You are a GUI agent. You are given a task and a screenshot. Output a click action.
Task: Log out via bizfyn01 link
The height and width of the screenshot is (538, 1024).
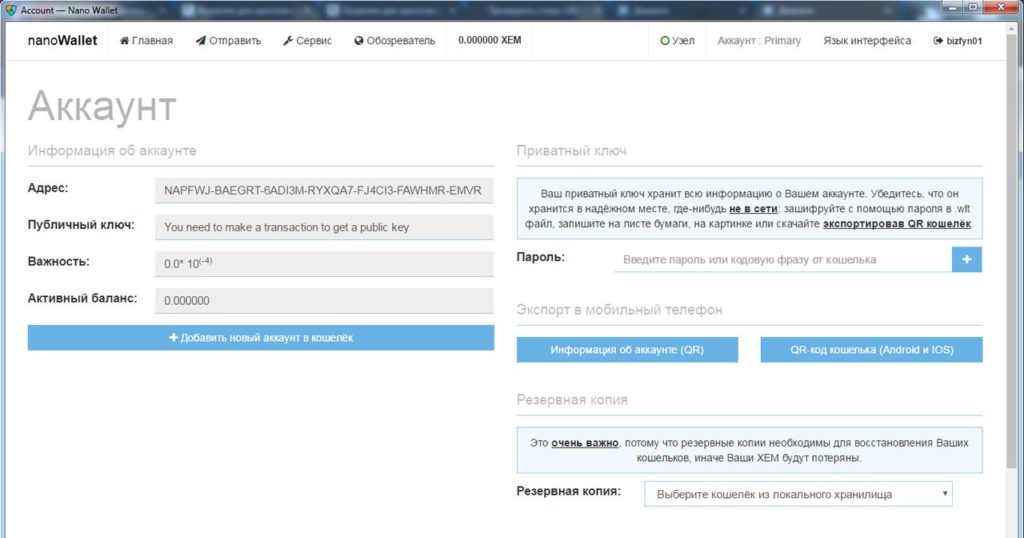click(958, 40)
